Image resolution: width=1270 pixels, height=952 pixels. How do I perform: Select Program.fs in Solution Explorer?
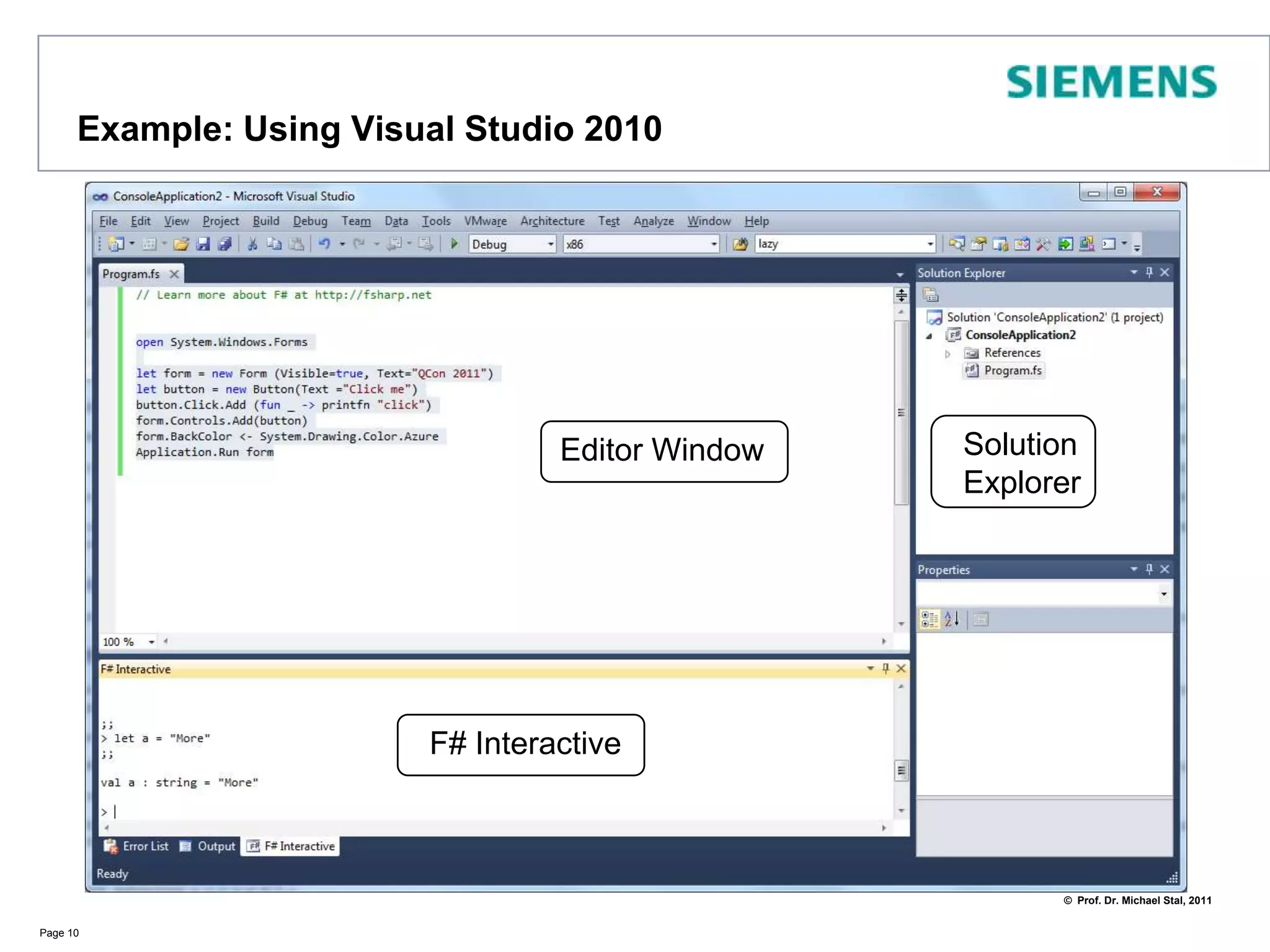pos(1012,371)
